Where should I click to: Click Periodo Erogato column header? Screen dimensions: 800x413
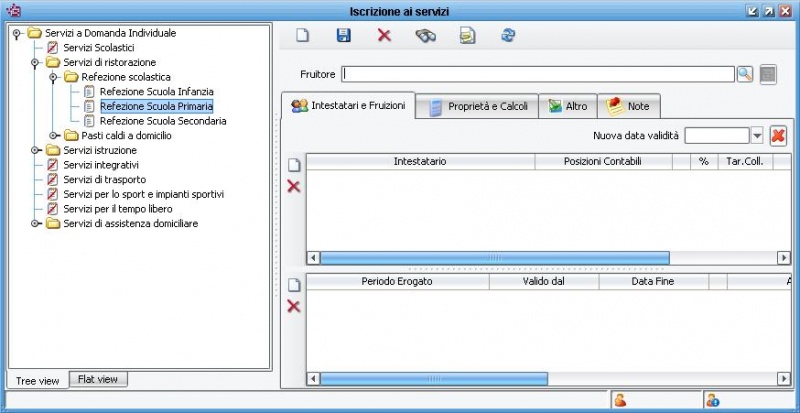pyautogui.click(x=397, y=281)
